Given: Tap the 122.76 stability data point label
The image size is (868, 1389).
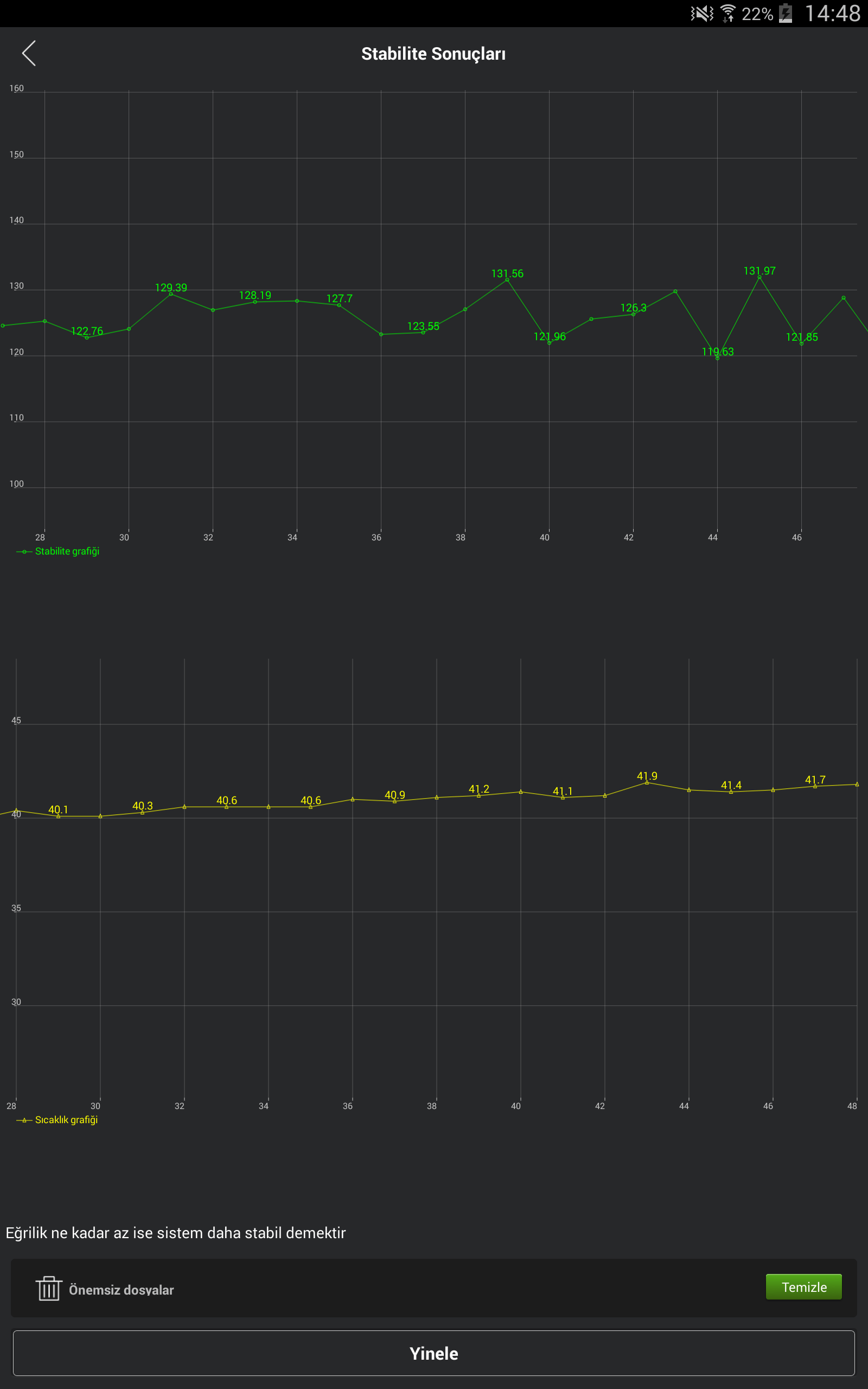Looking at the screenshot, I should (87, 331).
